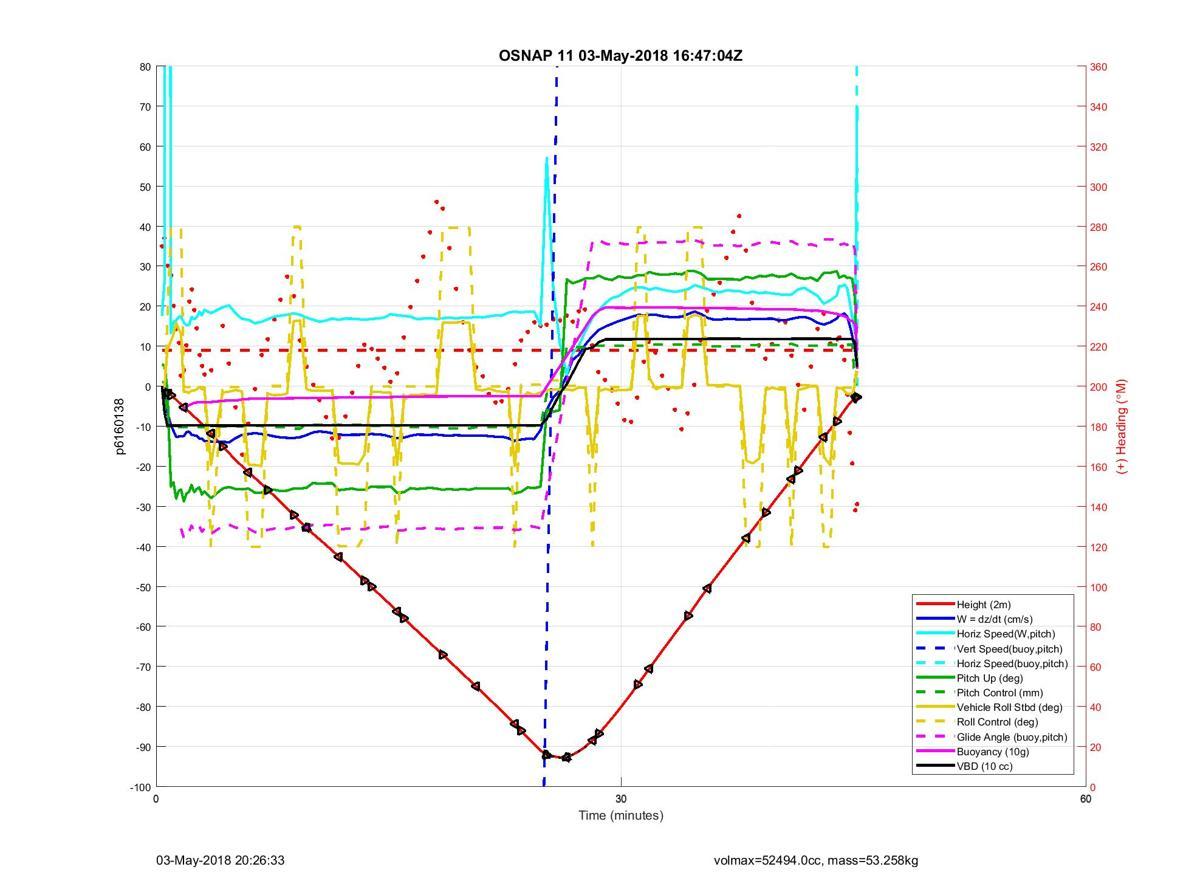The image size is (1200, 885).
Task: Select the Glide Angle (buoy,pitch) legend entry
Action: point(1011,737)
